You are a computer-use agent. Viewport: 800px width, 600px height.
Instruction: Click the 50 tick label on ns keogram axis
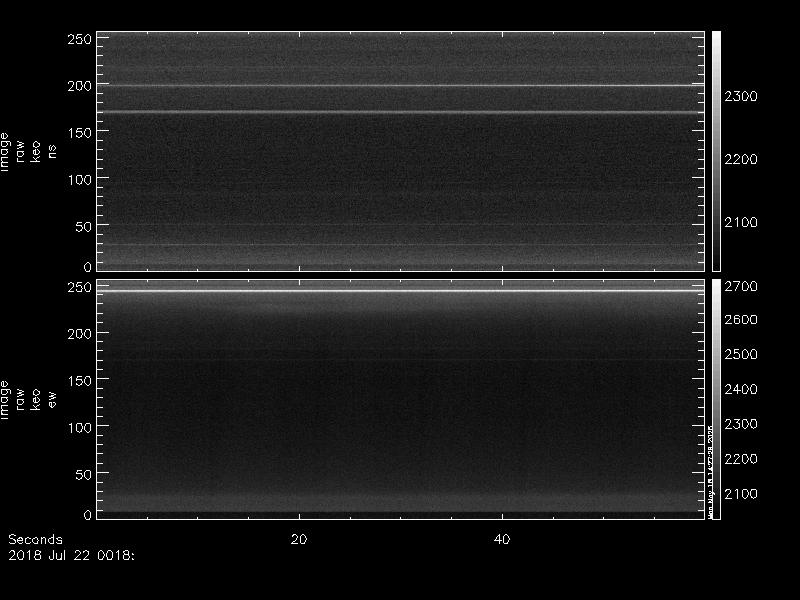pyautogui.click(x=83, y=227)
